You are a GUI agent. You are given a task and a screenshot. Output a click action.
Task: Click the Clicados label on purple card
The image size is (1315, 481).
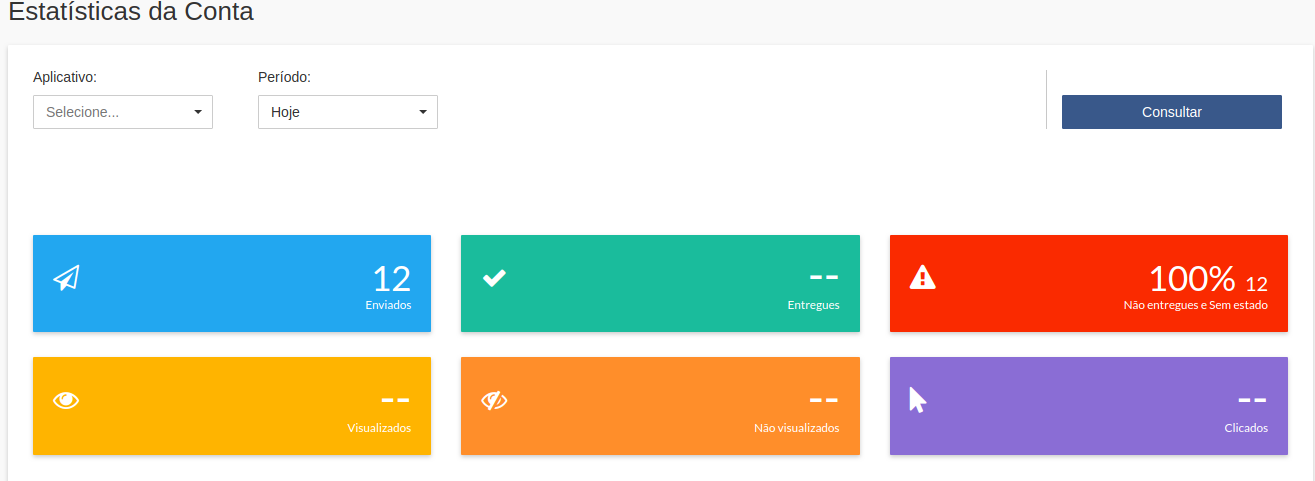tap(1246, 428)
